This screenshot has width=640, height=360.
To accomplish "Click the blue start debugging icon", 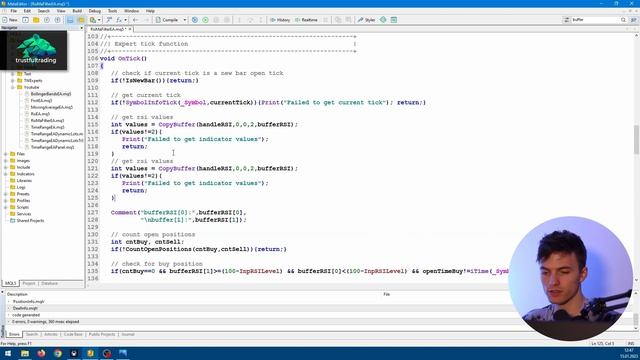I will (x=195, y=20).
